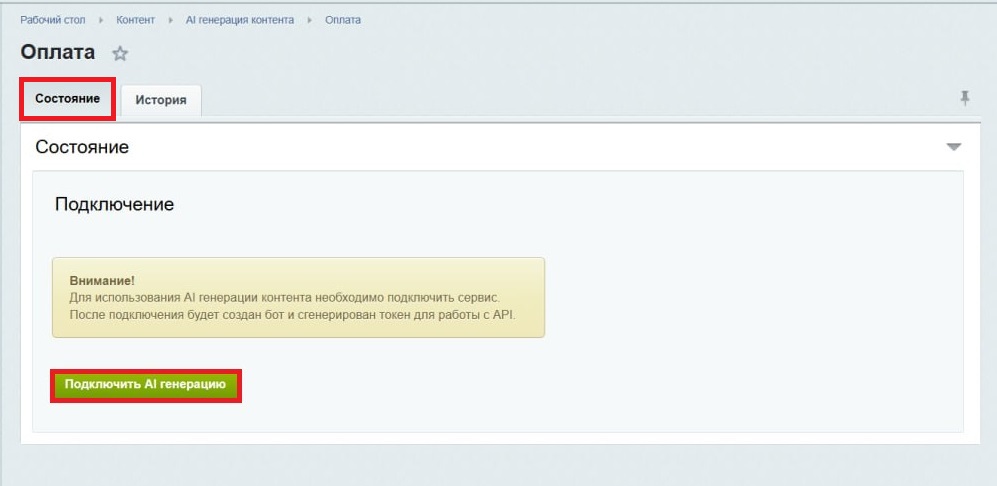
Task: Open the История tab
Action: pos(161,100)
